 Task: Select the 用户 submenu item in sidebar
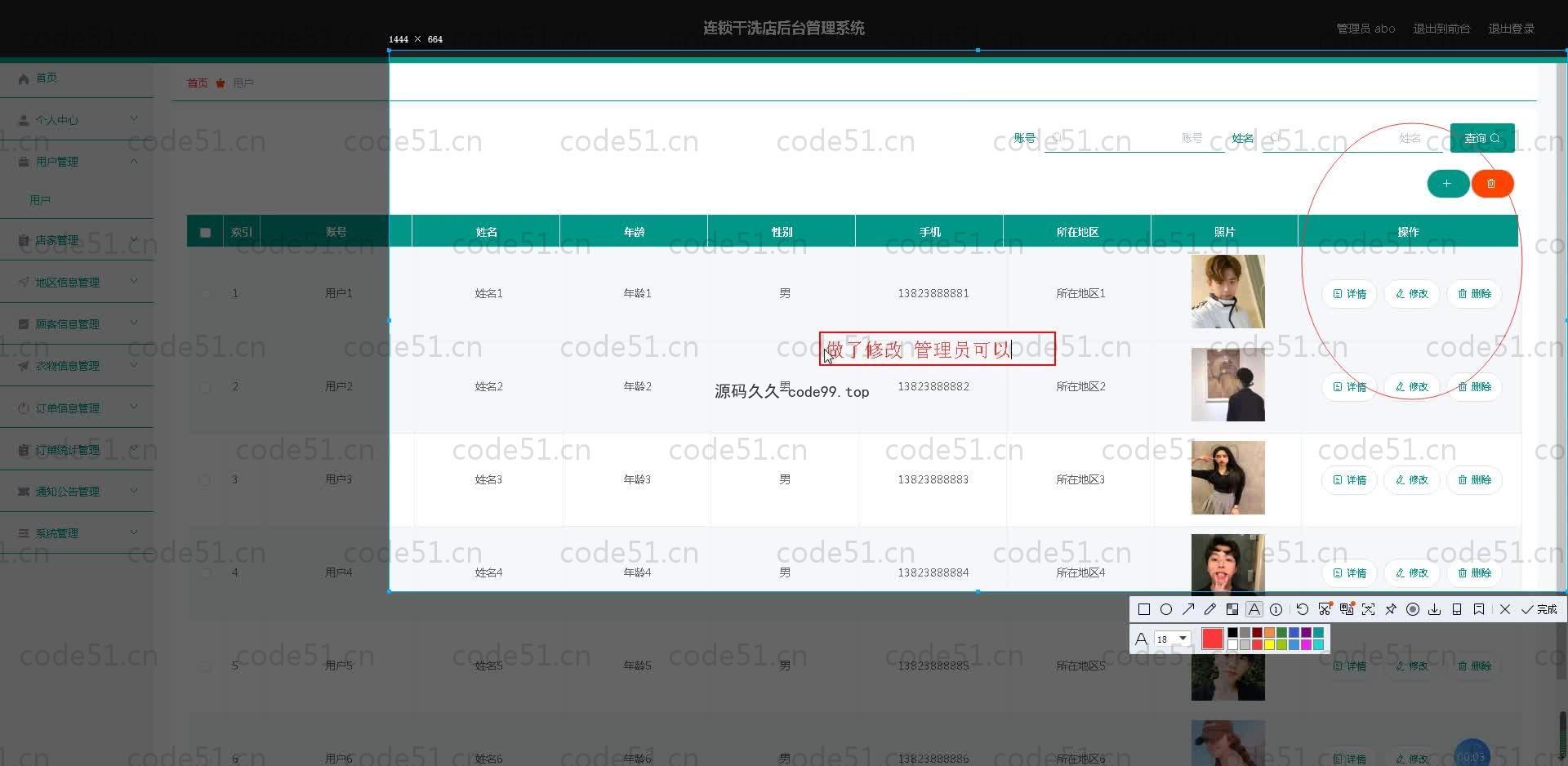tap(40, 200)
